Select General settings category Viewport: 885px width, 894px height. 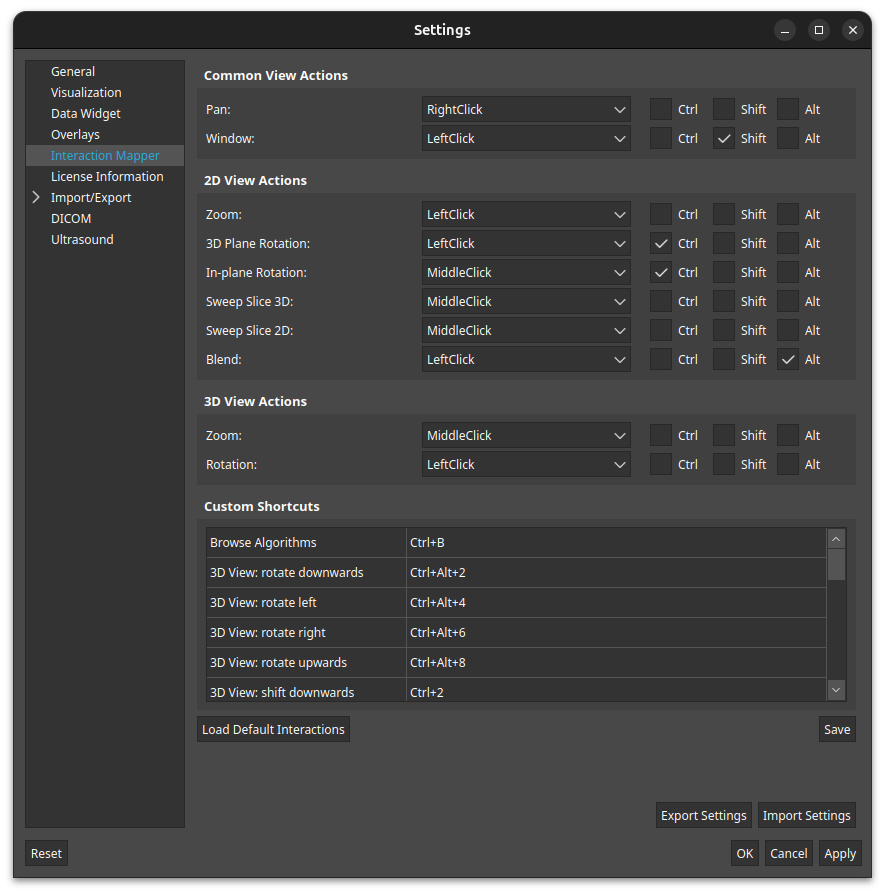(x=105, y=72)
